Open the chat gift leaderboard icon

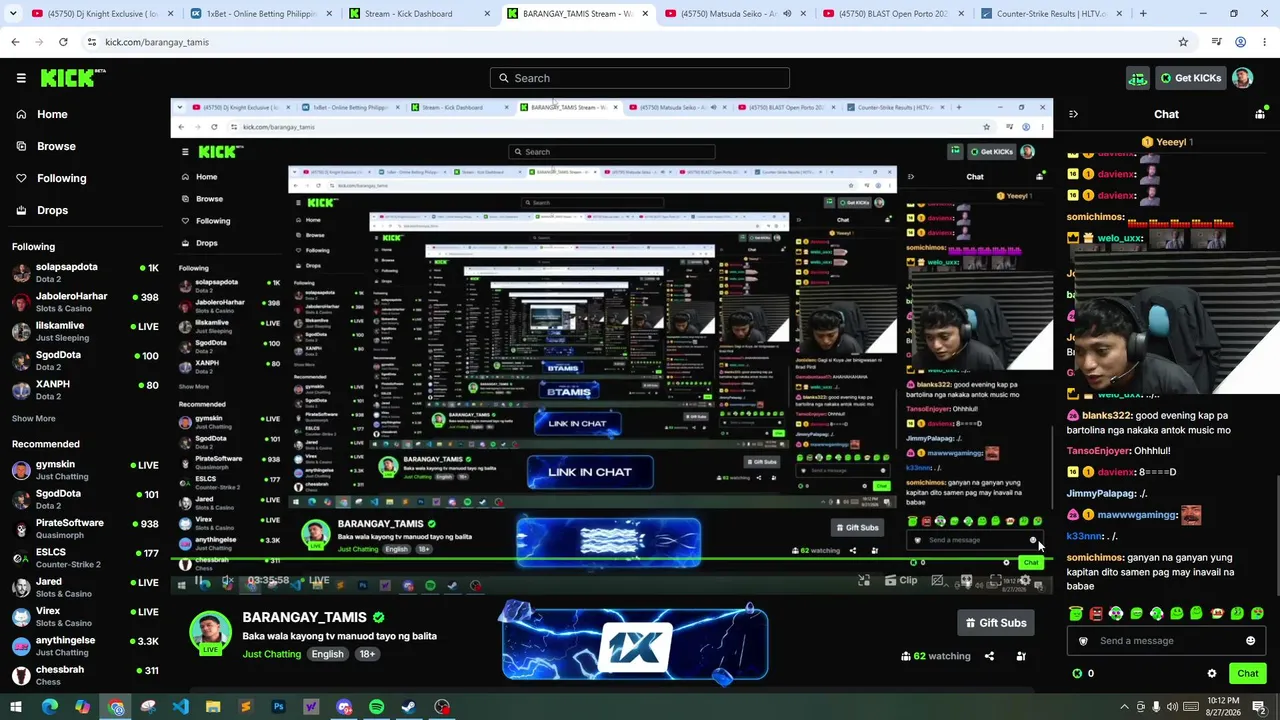coord(1260,114)
